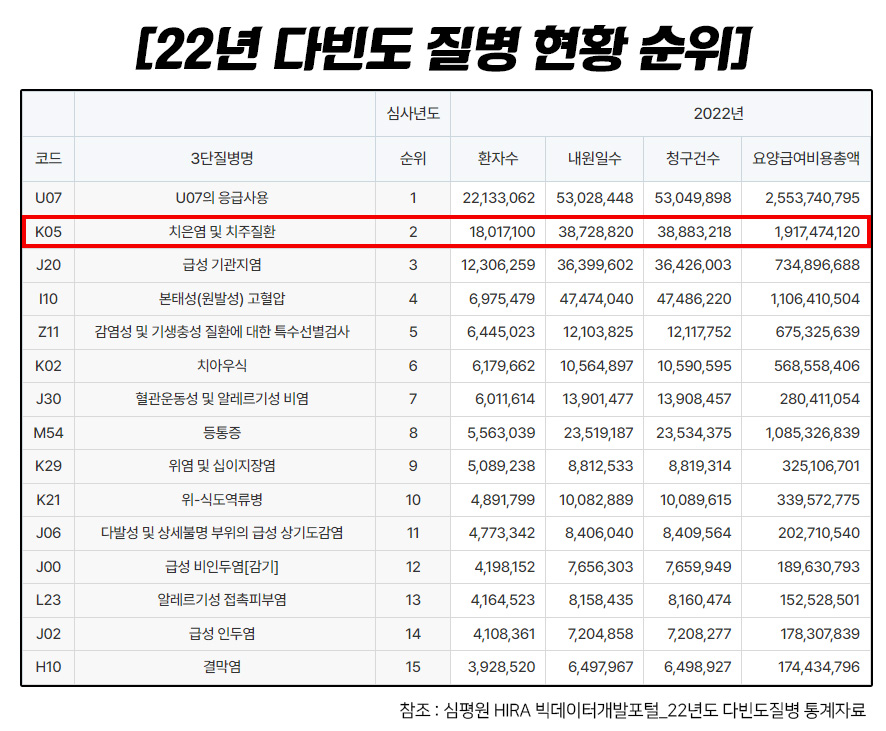Select disease name '급성 비인두염[감기]'
Image resolution: width=886 pixels, height=731 pixels.
pos(222,567)
